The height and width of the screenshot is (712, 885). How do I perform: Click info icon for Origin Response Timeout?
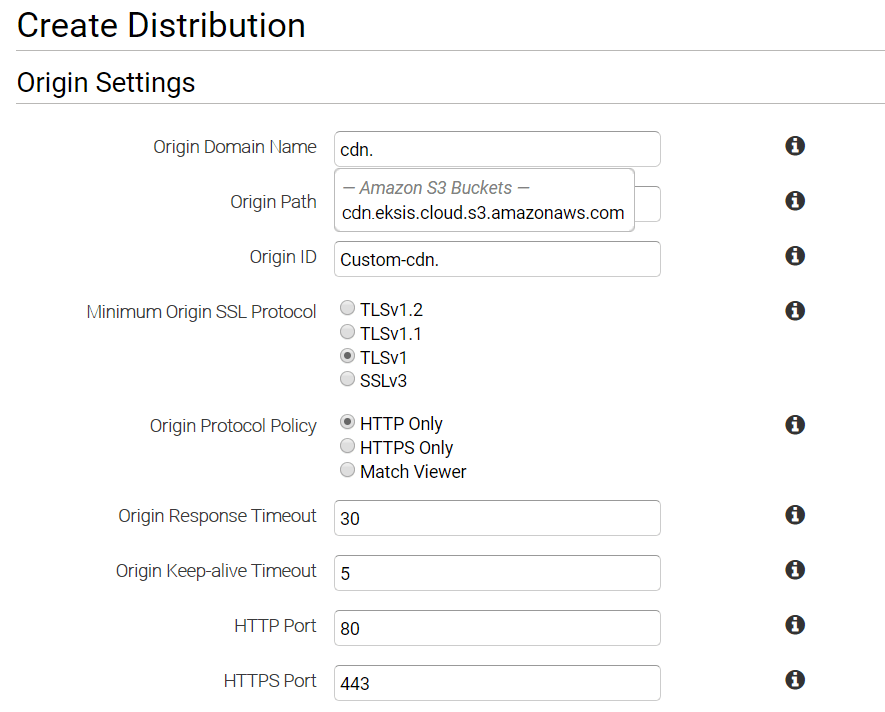[795, 515]
